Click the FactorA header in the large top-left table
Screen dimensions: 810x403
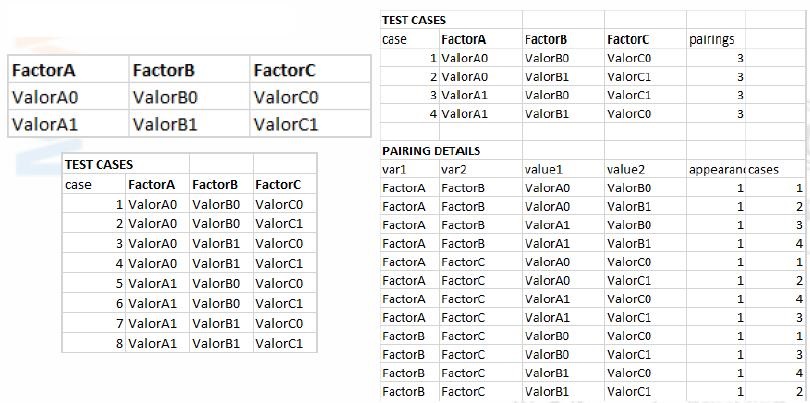43,71
